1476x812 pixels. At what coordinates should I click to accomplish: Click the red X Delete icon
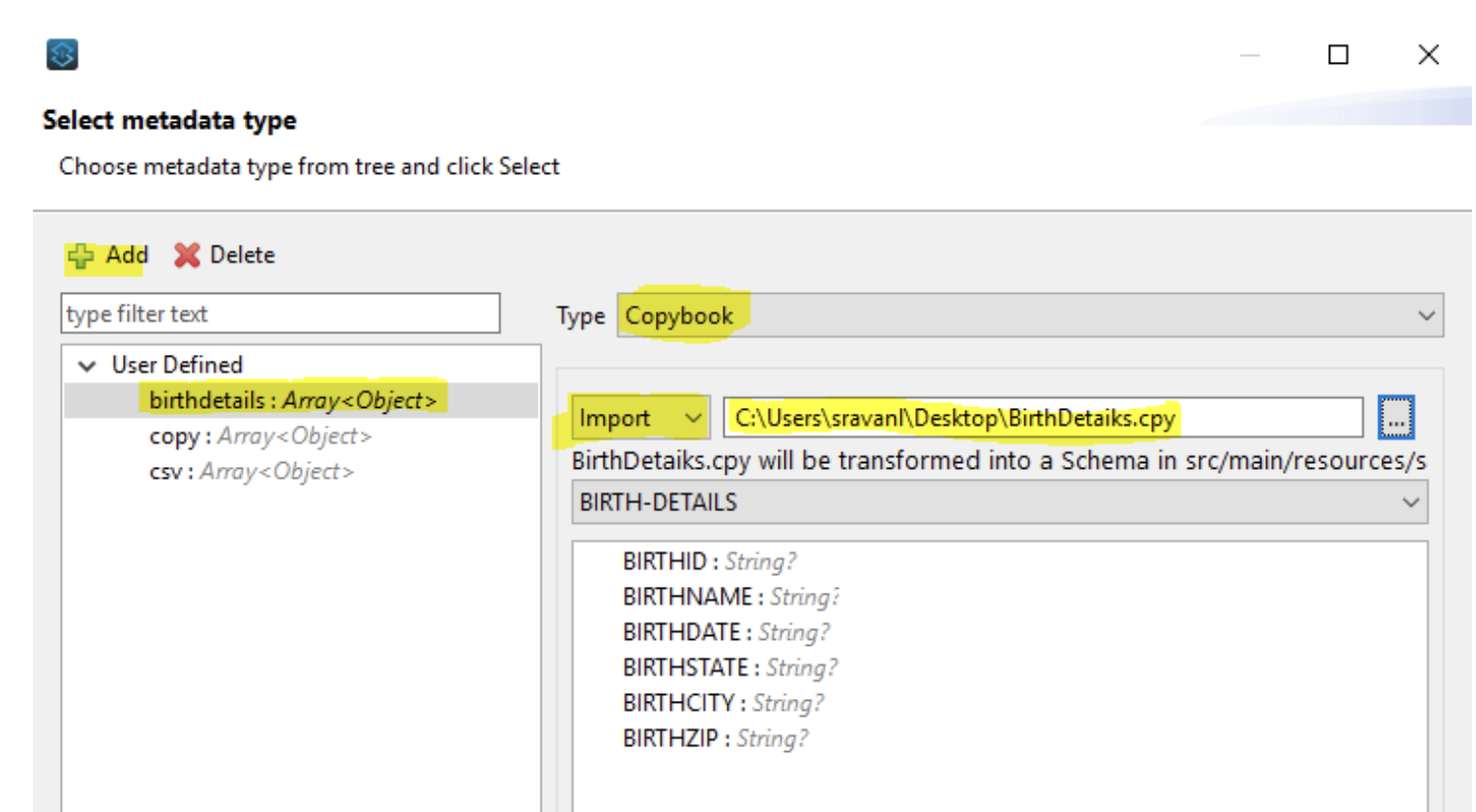pos(187,255)
